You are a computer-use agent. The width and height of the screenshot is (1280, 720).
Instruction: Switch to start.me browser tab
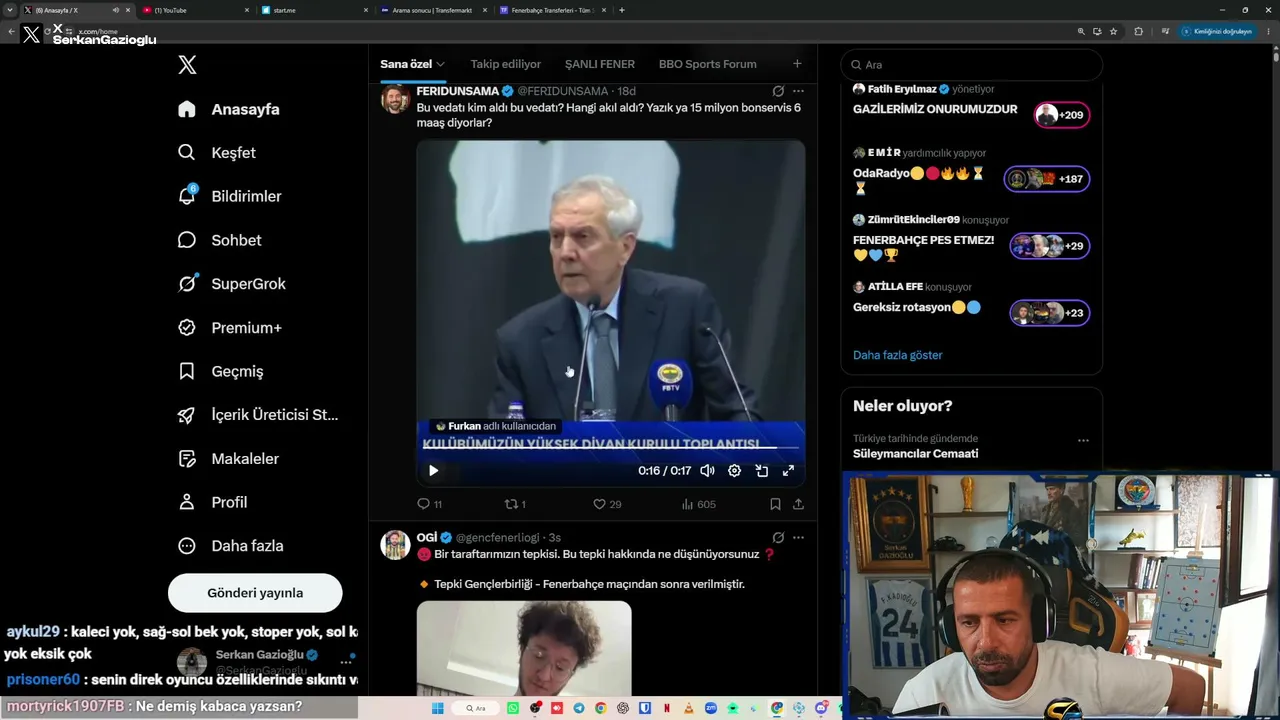click(x=313, y=10)
